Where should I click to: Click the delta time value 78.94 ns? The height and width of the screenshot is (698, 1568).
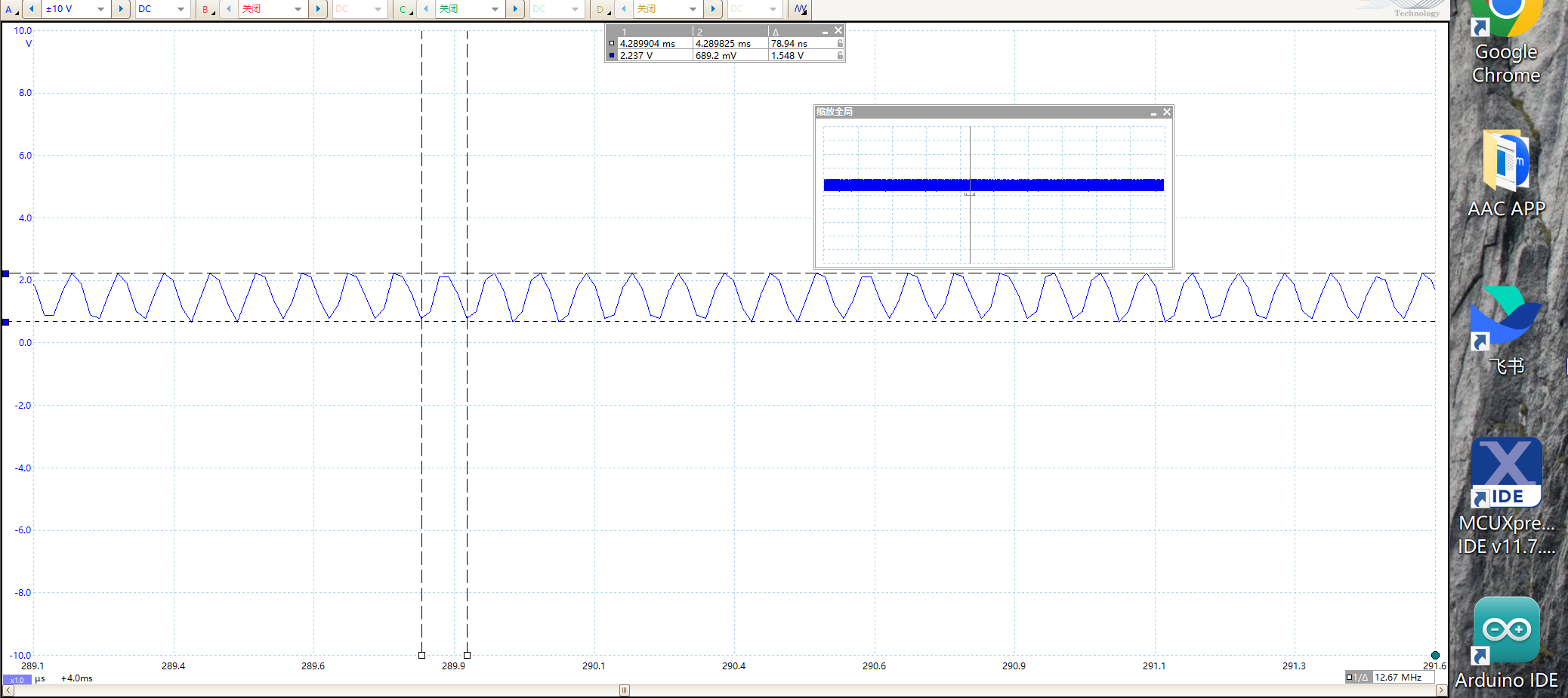tap(789, 44)
